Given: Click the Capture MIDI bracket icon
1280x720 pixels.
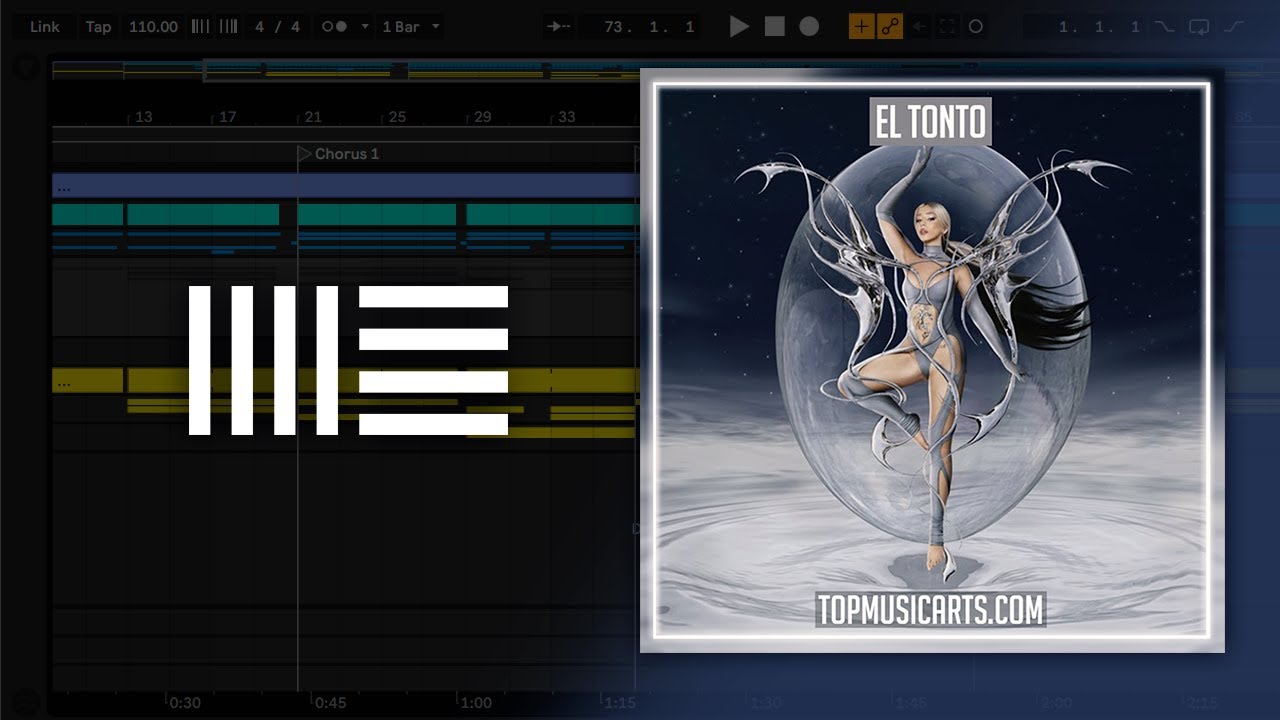Looking at the screenshot, I should pyautogui.click(x=946, y=27).
